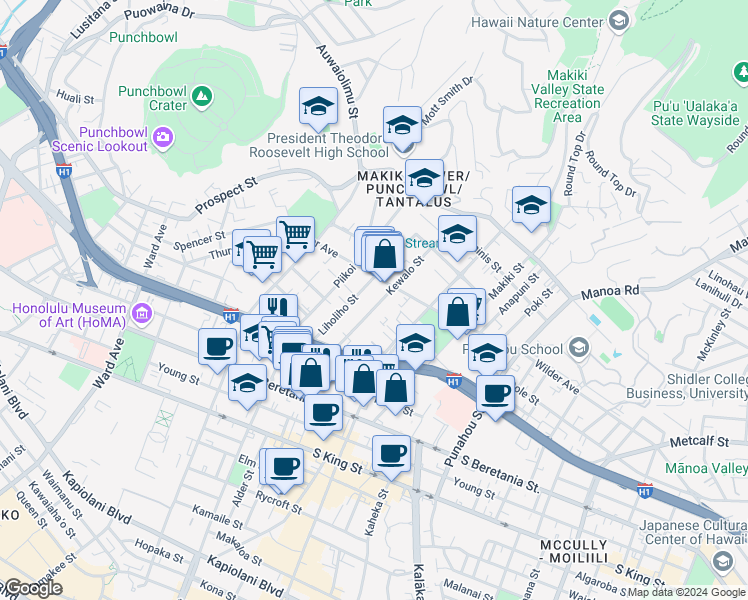Click the coffee cup marker above Young St
The image size is (748, 600).
coord(218,347)
